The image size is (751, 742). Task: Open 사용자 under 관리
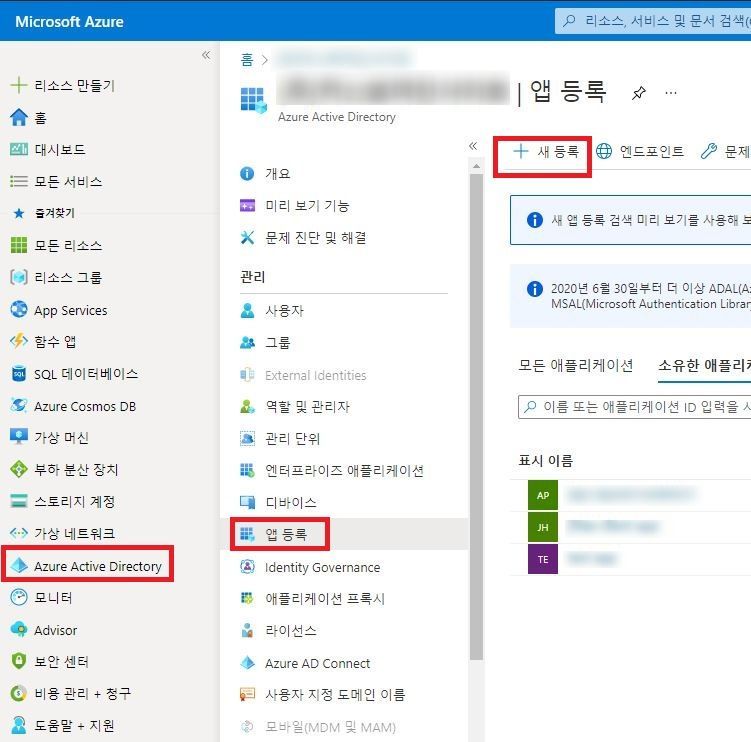272,310
